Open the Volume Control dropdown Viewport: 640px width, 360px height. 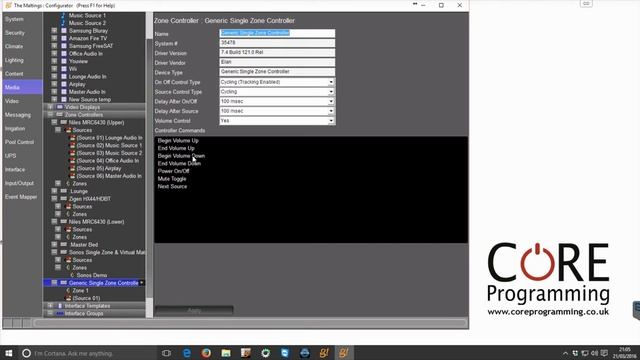(x=331, y=121)
